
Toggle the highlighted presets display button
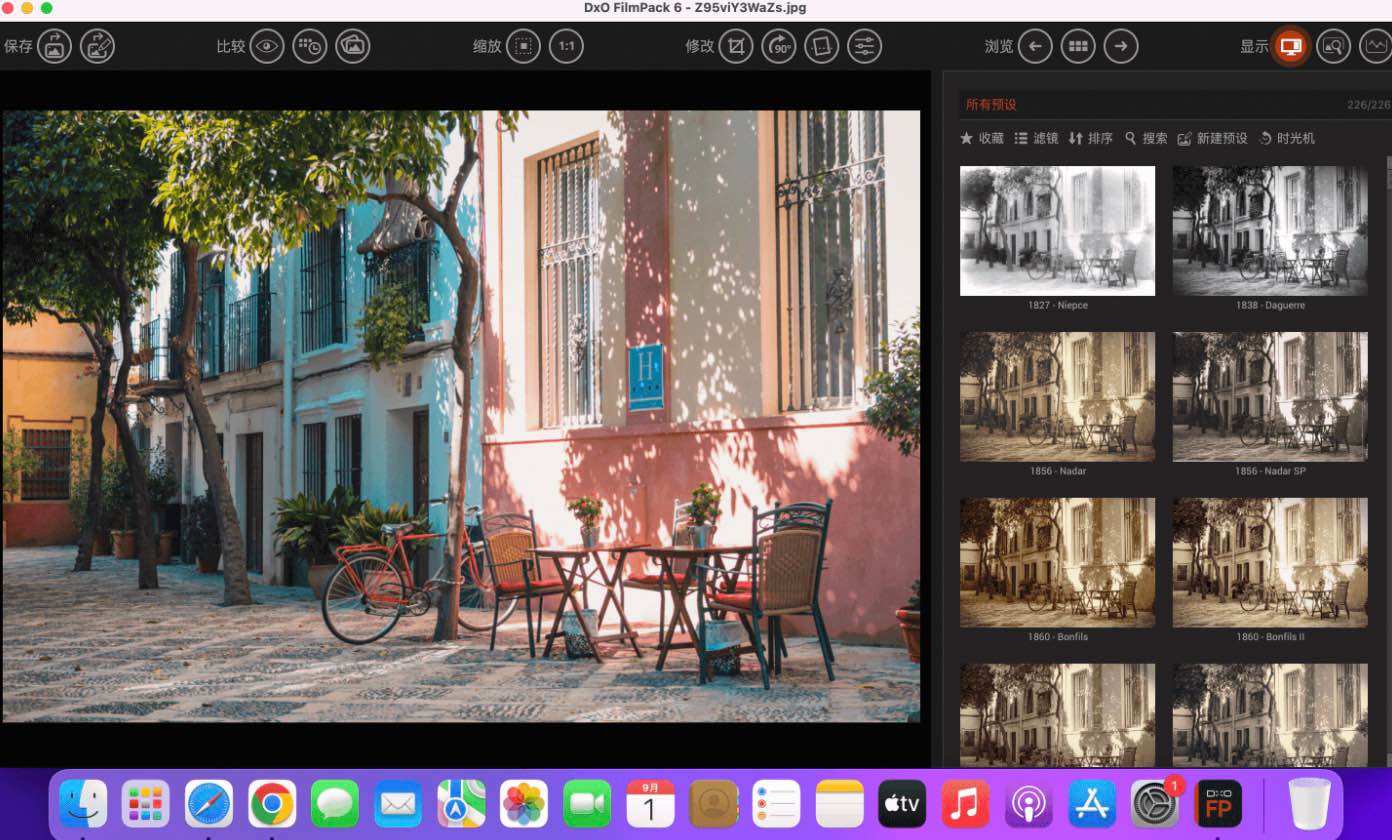pyautogui.click(x=1290, y=46)
